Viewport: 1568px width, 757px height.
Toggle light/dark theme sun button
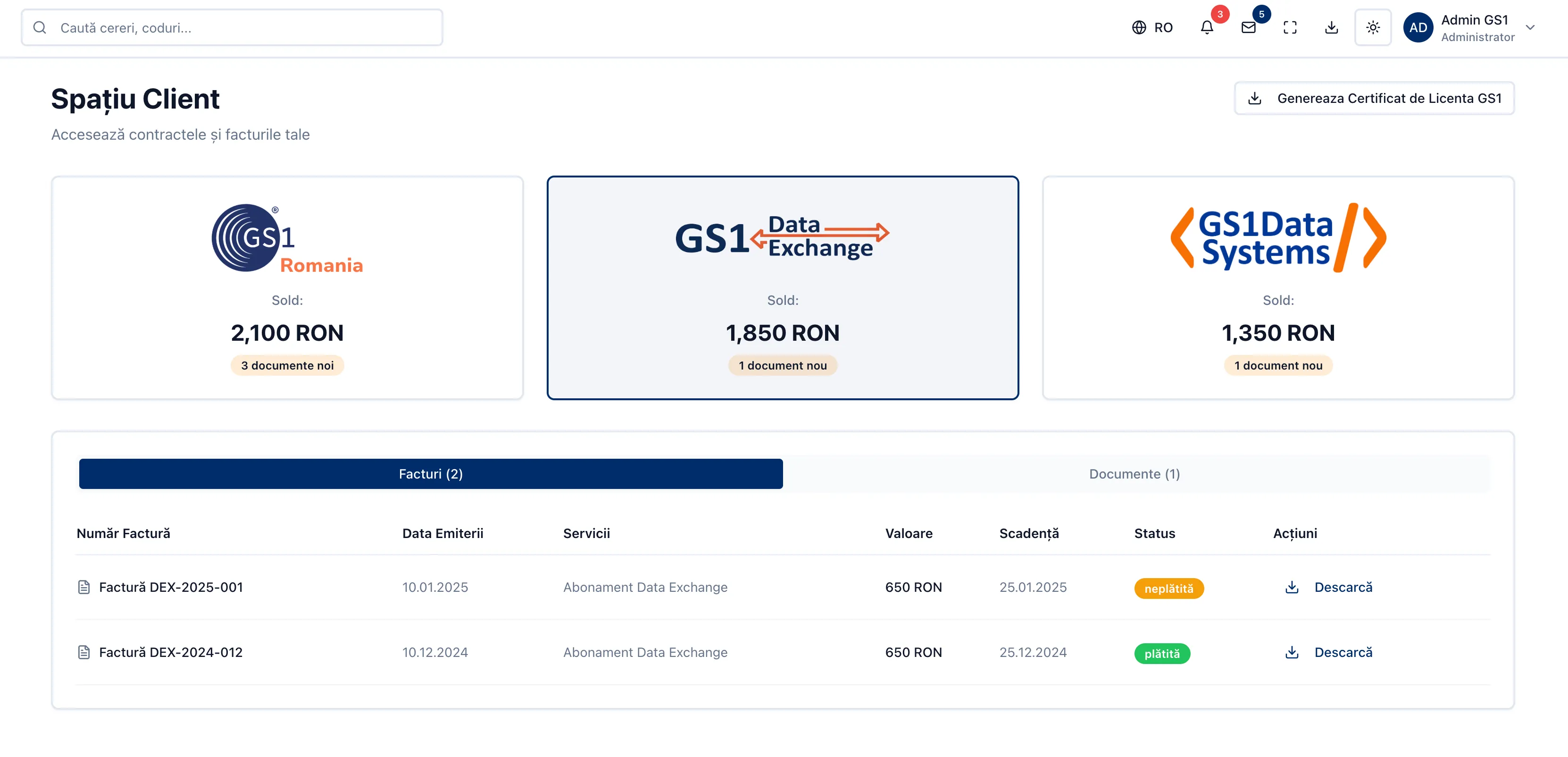(x=1373, y=27)
